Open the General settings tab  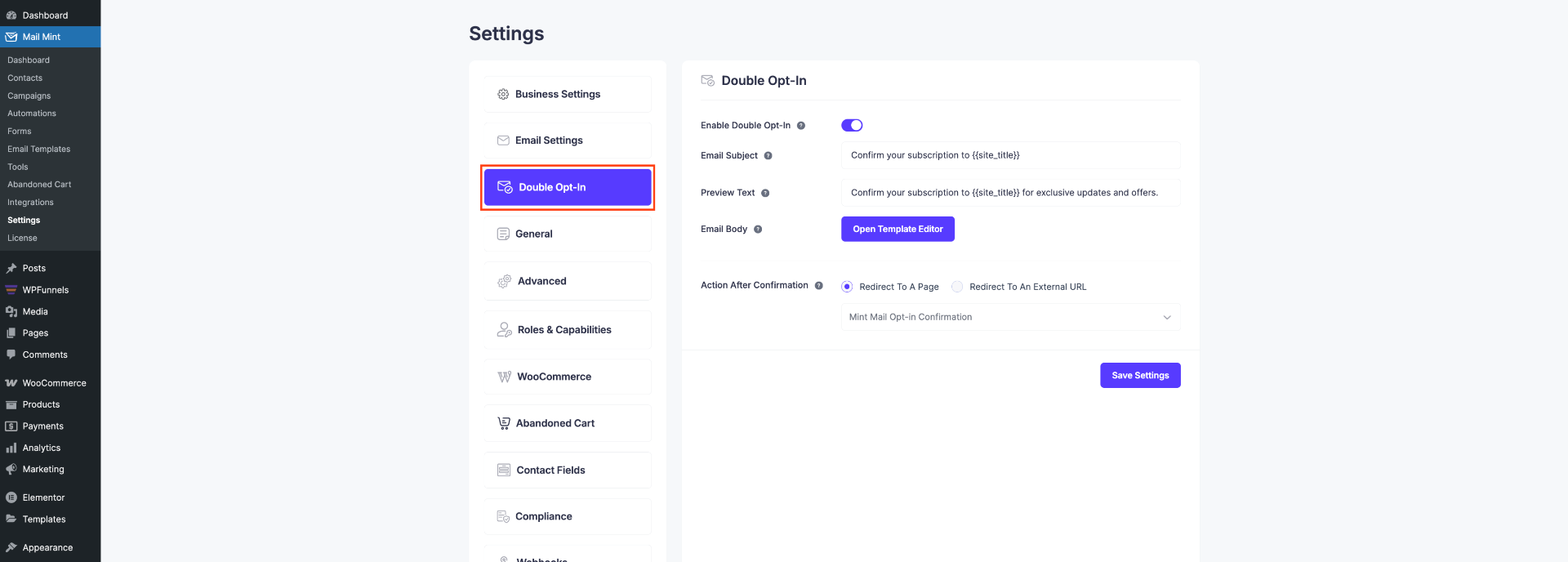(568, 234)
